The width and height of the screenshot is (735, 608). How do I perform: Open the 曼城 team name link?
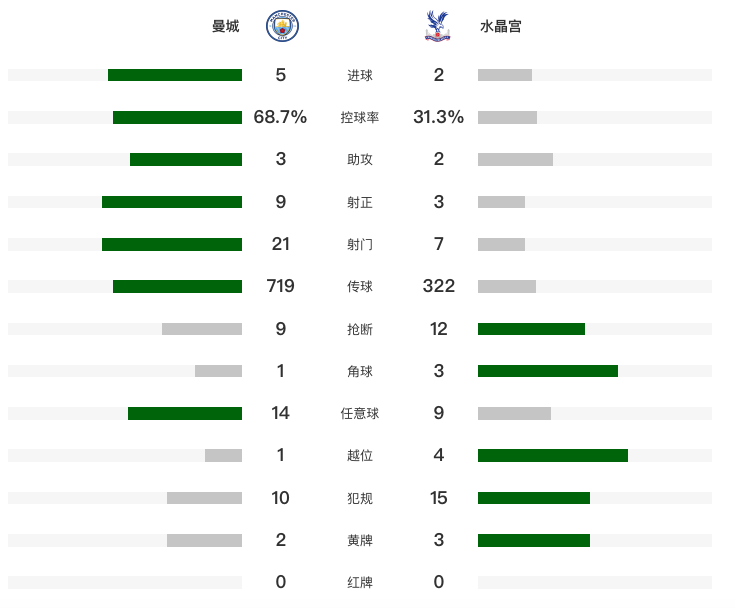pyautogui.click(x=226, y=27)
